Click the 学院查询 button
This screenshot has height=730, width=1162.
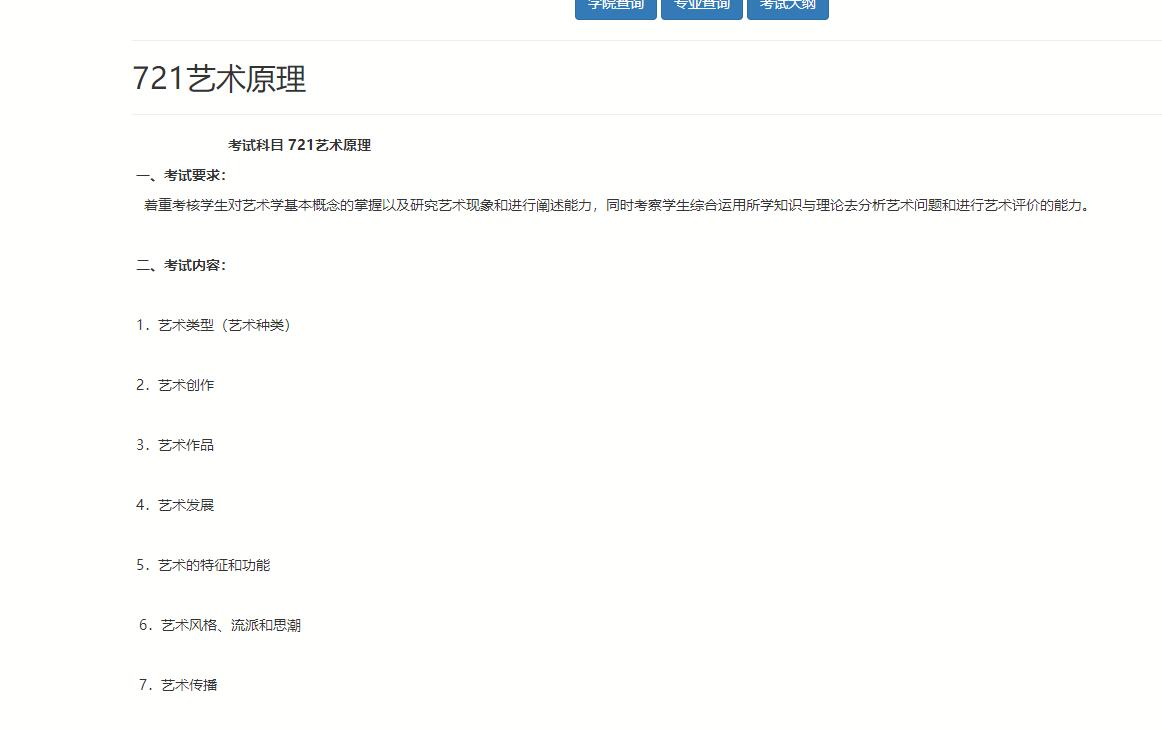(615, 6)
